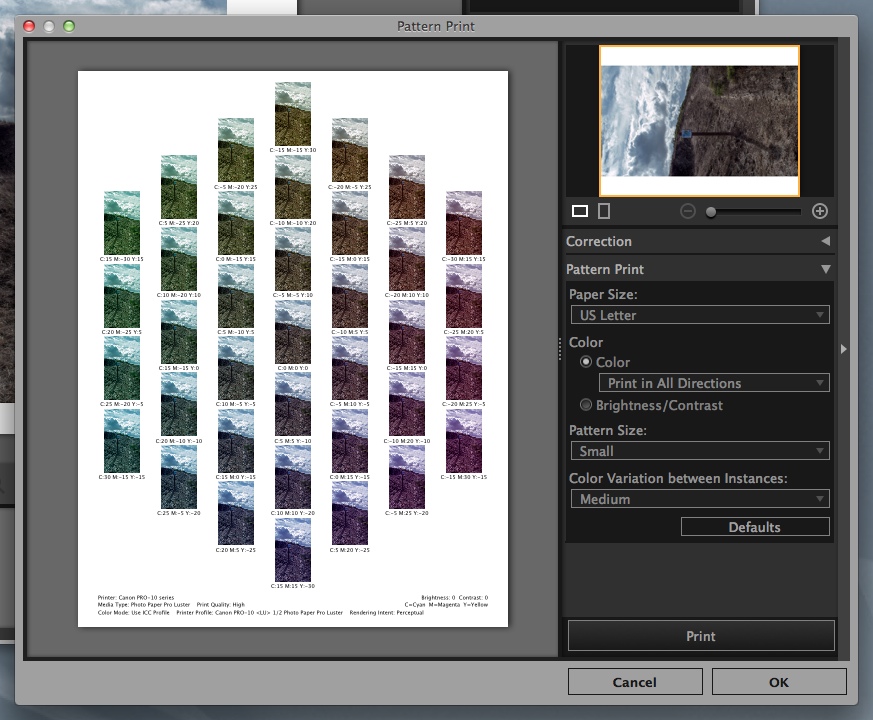Image resolution: width=873 pixels, height=720 pixels.
Task: Select portrait orientation icon
Action: pos(604,211)
